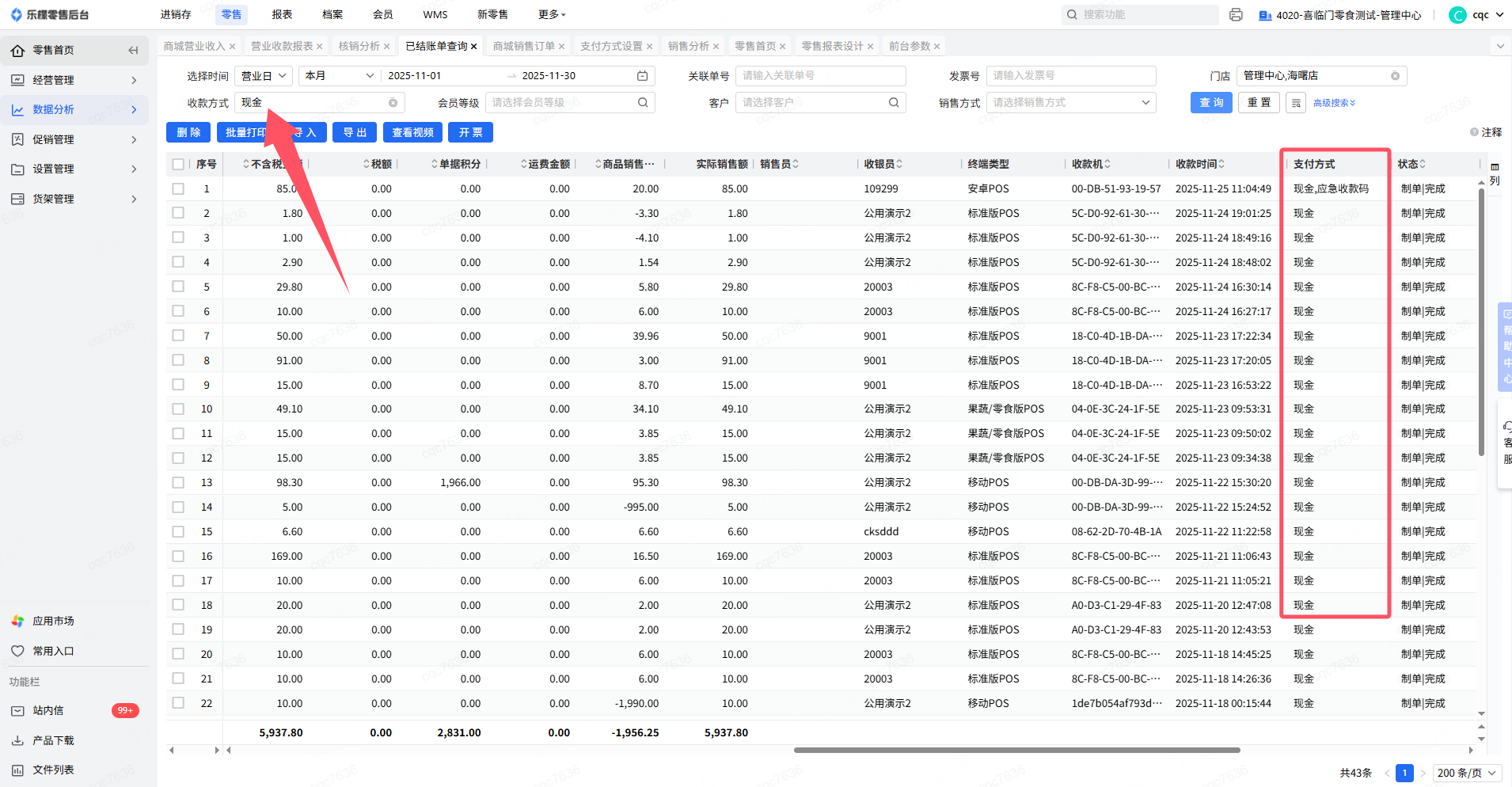The height and width of the screenshot is (787, 1512).
Task: Open the 营业日 time type dropdown
Action: (x=264, y=76)
